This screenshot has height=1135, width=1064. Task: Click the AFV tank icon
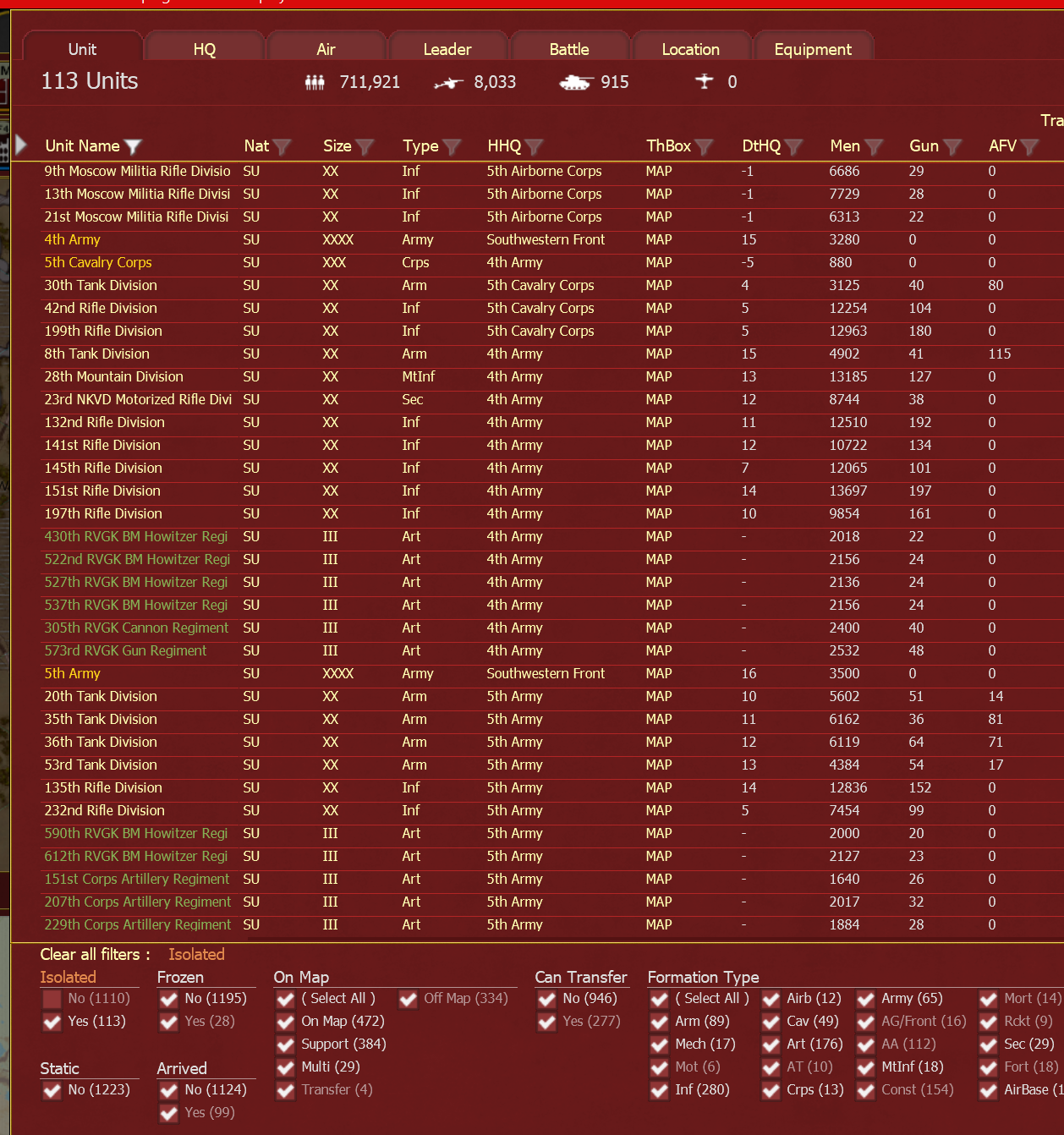pos(575,82)
